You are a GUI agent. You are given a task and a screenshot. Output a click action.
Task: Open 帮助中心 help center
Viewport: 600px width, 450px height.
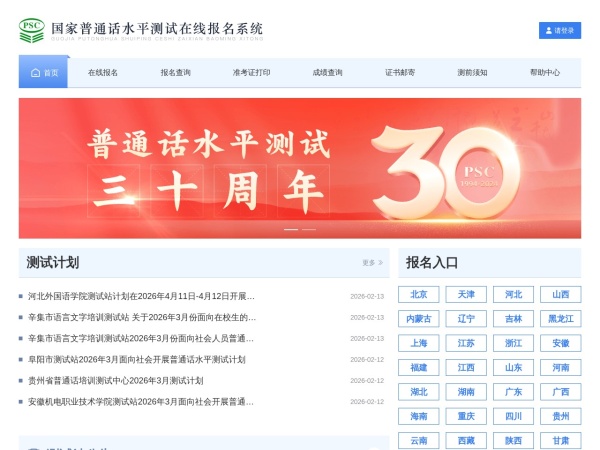click(x=545, y=73)
